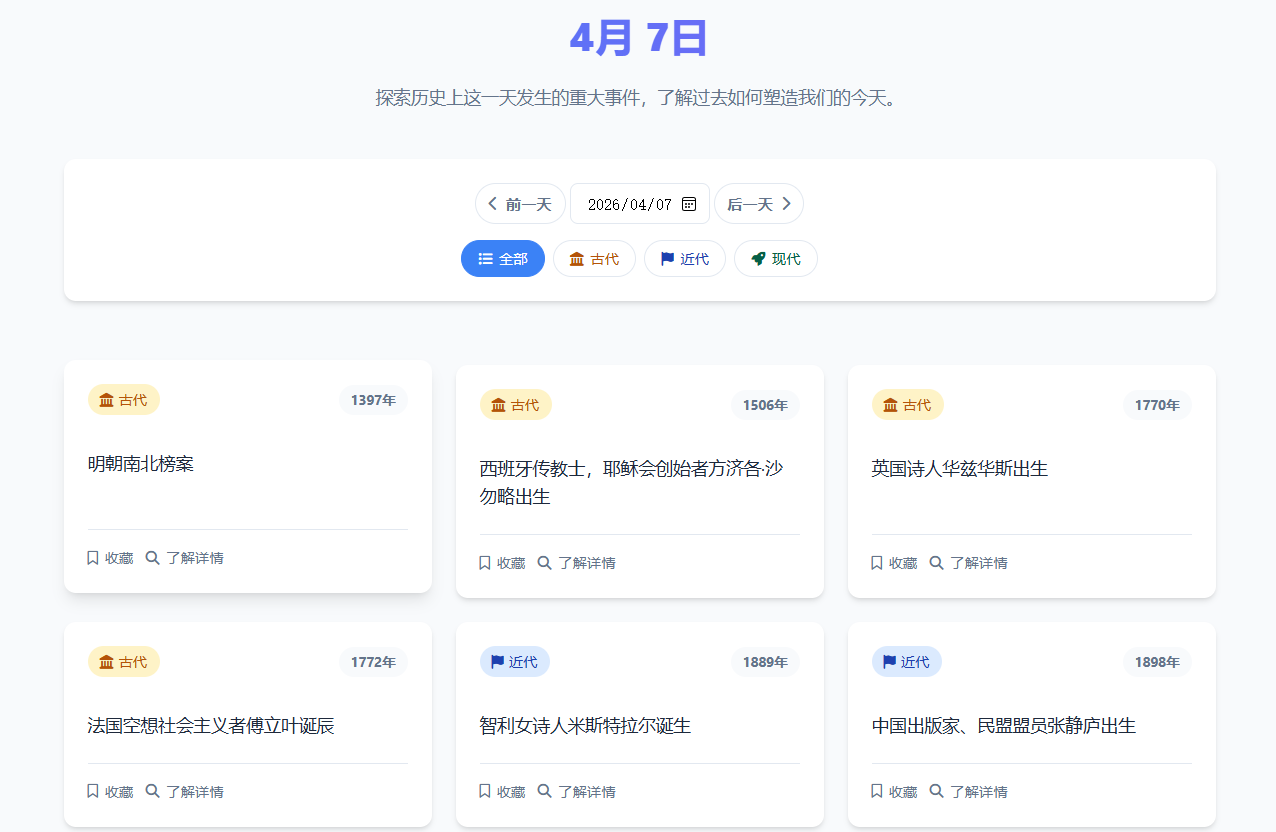Filter events by 古代 category
This screenshot has height=832, width=1276.
click(594, 259)
